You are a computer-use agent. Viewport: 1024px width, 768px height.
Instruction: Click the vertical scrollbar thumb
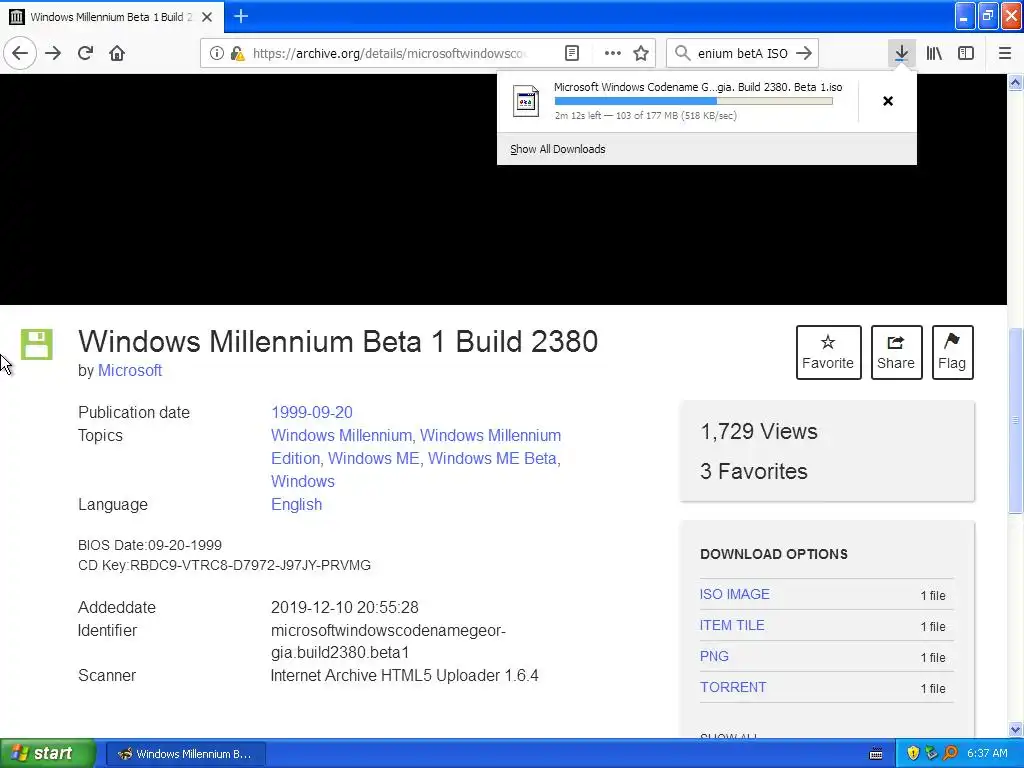1015,420
